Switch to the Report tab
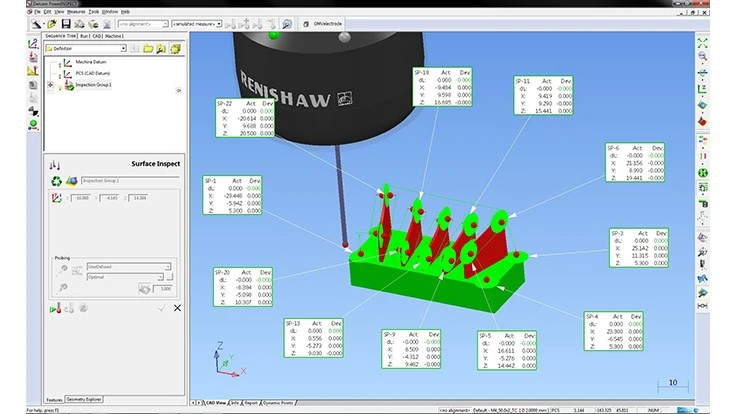The width and height of the screenshot is (736, 414). pyautogui.click(x=249, y=403)
